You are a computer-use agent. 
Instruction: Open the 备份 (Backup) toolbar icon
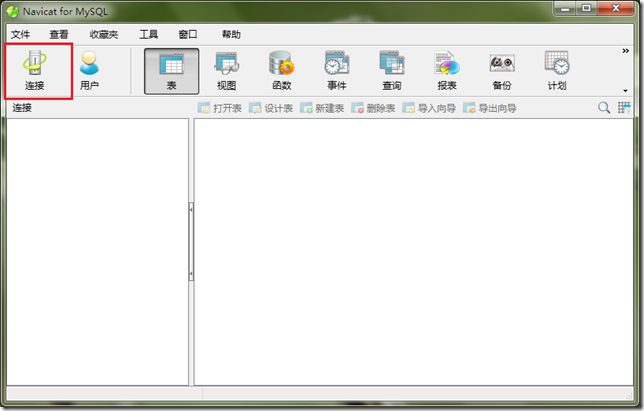[501, 70]
